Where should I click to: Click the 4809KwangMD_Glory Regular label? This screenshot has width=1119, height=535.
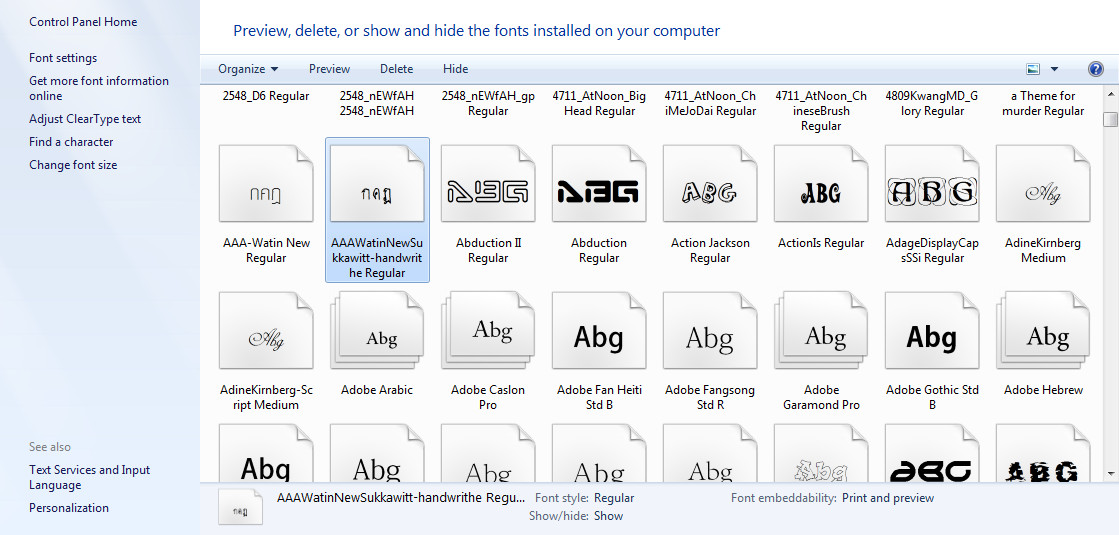coord(932,103)
